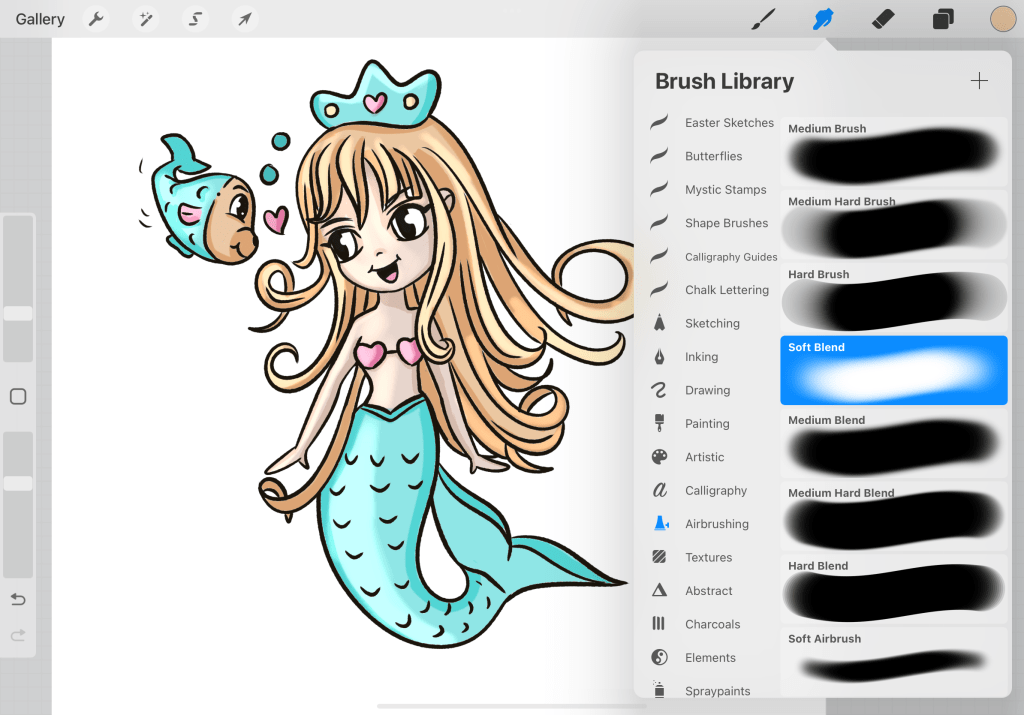Open the Adjustments magic wand menu
The width and height of the screenshot is (1024, 715).
click(x=146, y=19)
